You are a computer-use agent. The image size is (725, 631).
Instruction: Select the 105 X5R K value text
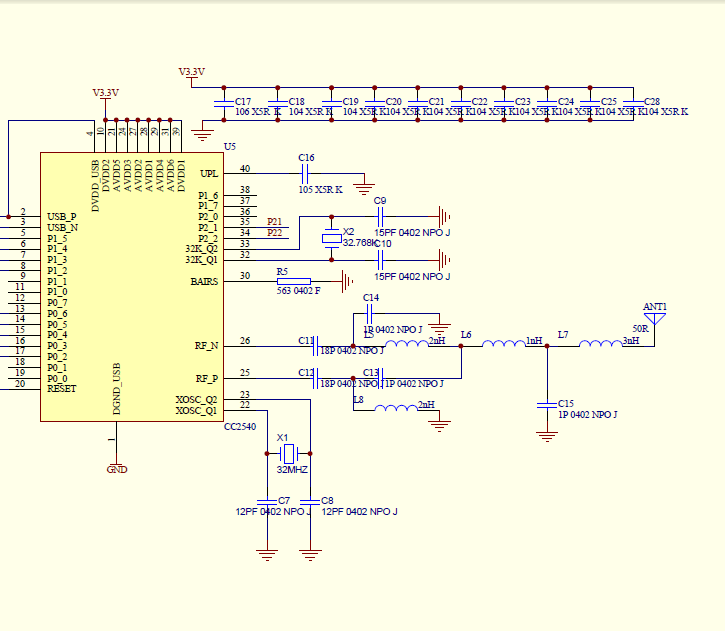click(320, 190)
